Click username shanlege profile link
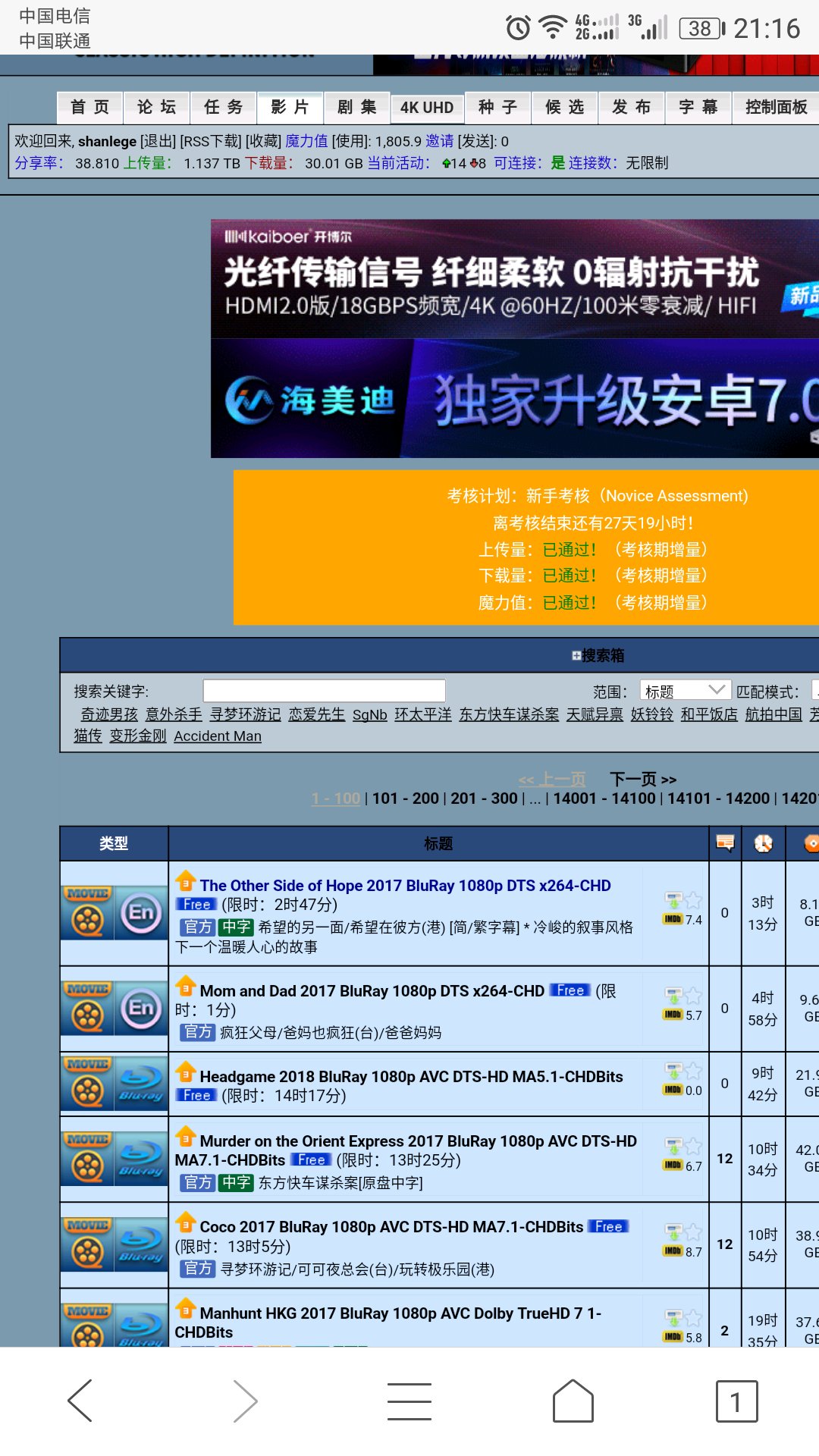 coord(107,141)
